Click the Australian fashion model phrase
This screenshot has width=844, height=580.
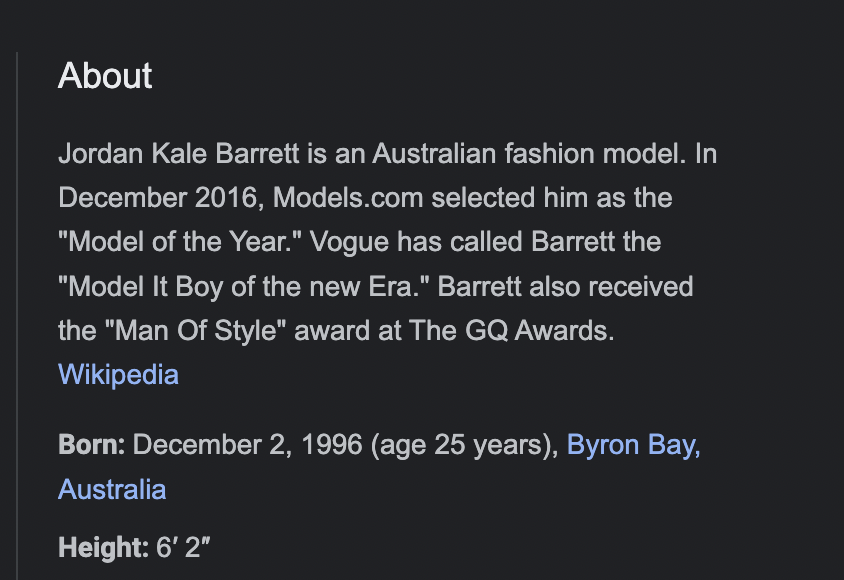[529, 154]
